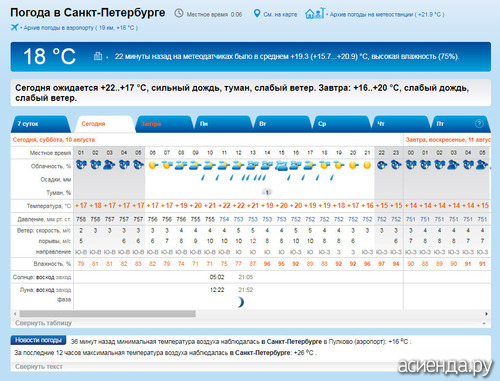Click the humidity value "87"

click(x=253, y=264)
